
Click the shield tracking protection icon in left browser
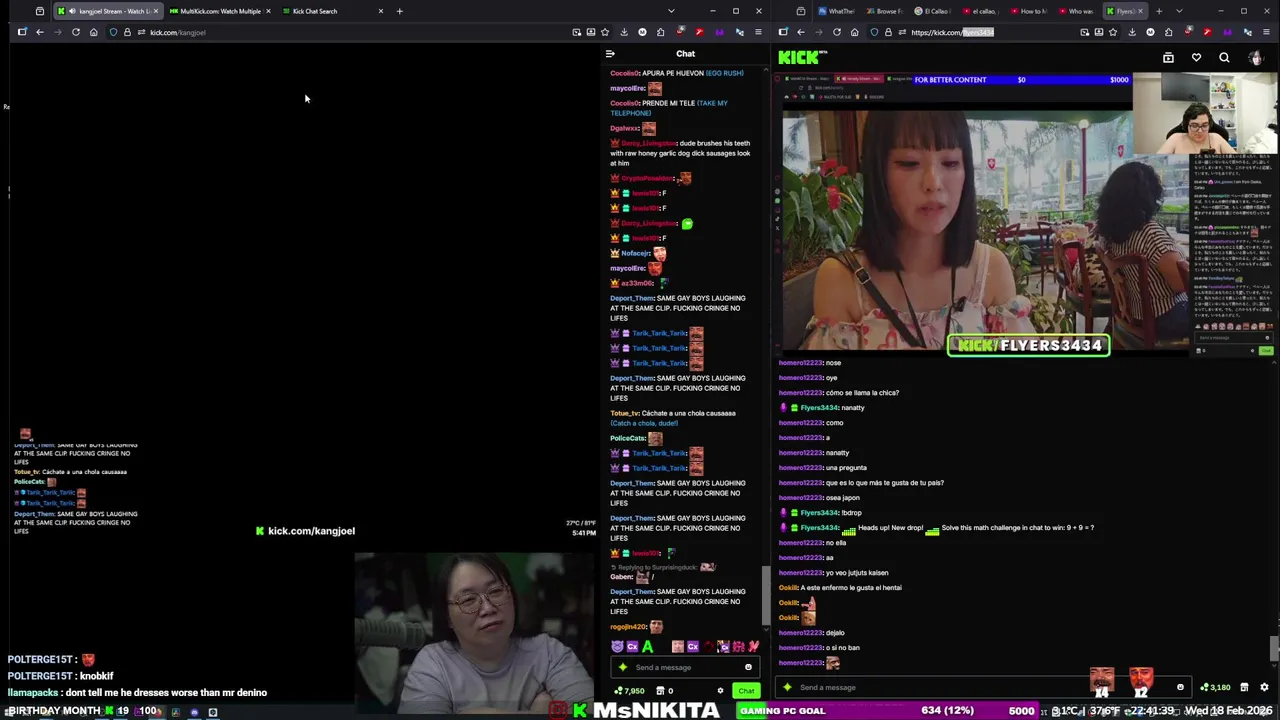(113, 32)
